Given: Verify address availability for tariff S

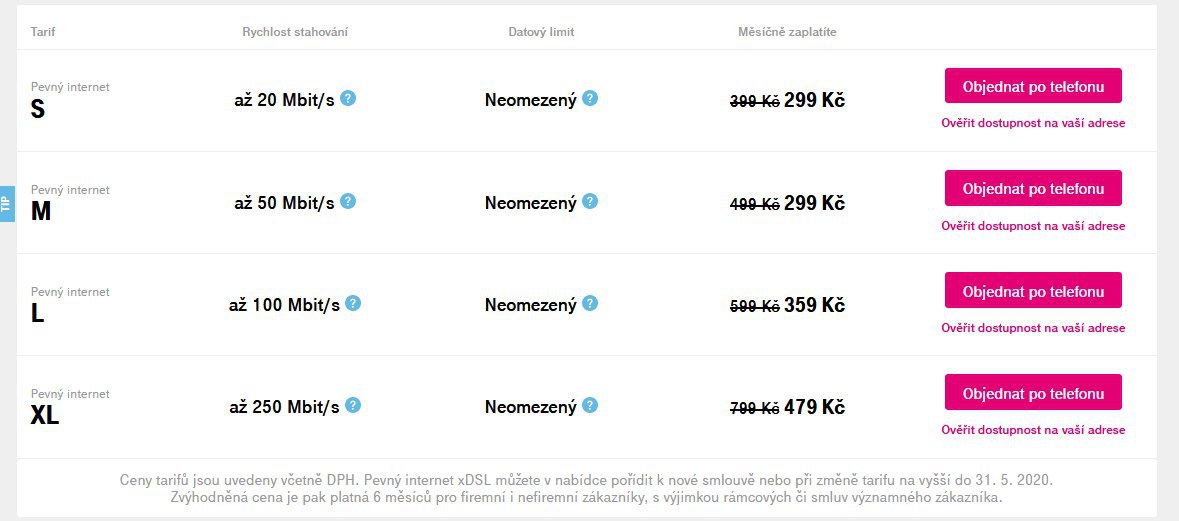Looking at the screenshot, I should click(x=1033, y=123).
